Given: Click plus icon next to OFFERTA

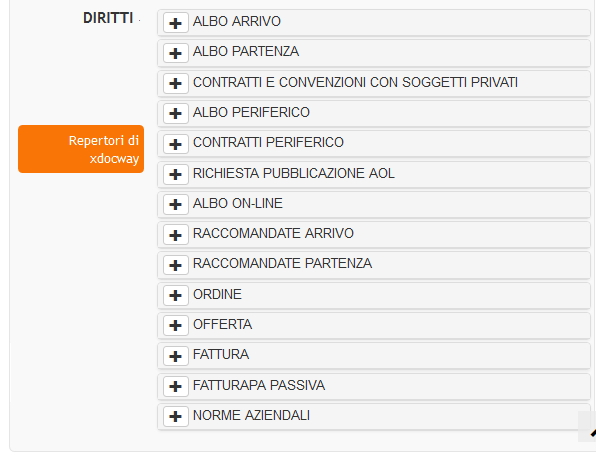Looking at the screenshot, I should tap(176, 325).
